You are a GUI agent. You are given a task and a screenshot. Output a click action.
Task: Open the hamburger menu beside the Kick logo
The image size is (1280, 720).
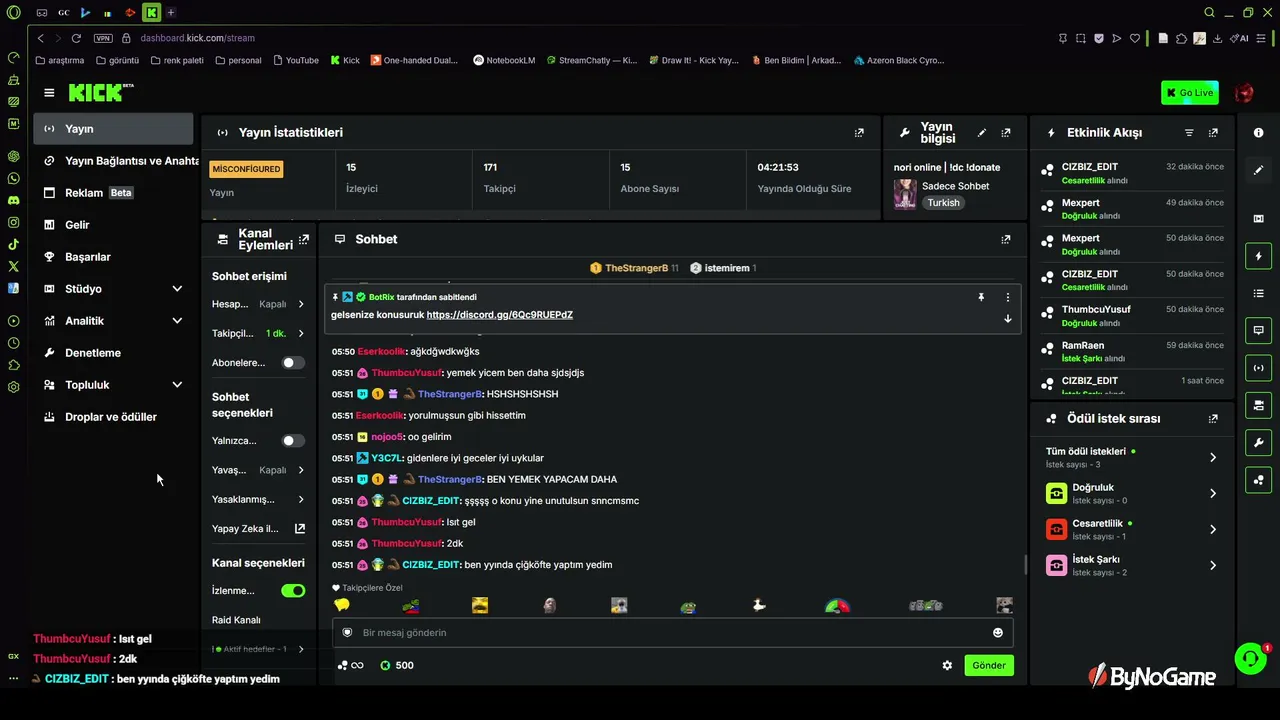coord(49,93)
